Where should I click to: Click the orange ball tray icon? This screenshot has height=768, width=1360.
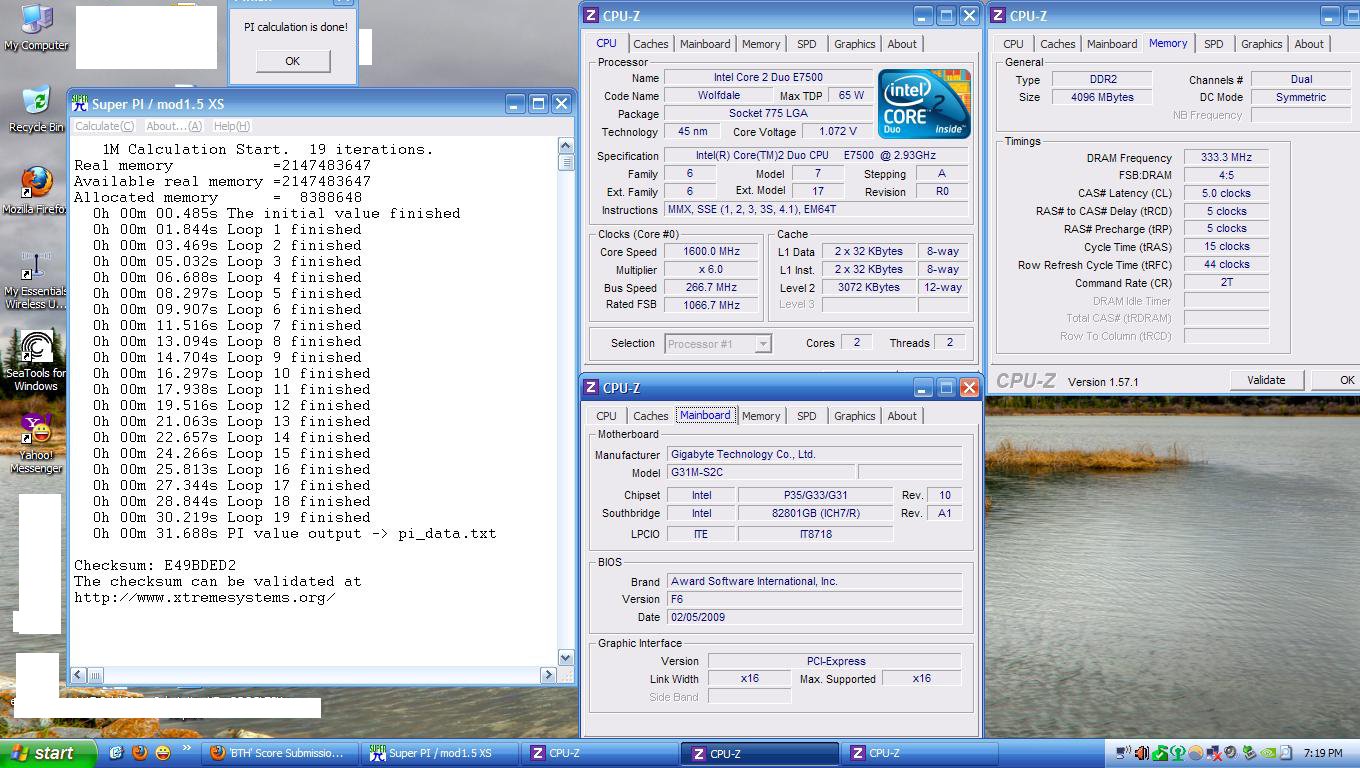point(1195,753)
